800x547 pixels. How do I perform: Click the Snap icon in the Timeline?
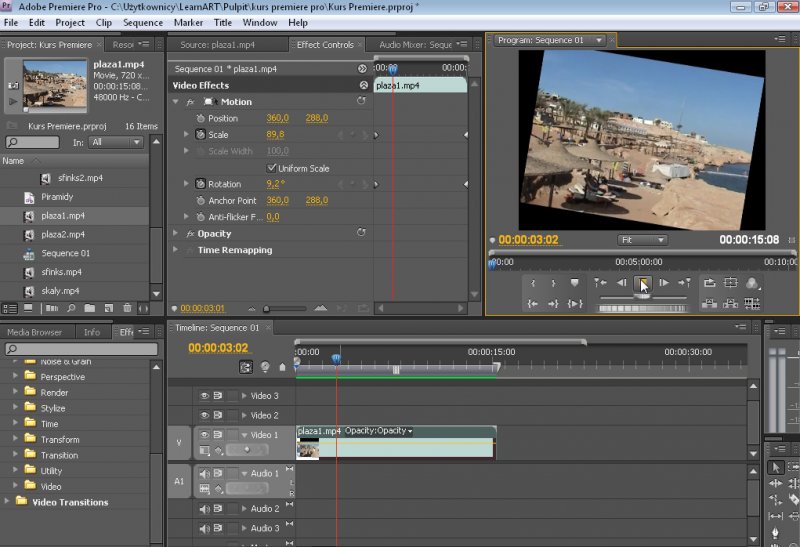pos(246,367)
